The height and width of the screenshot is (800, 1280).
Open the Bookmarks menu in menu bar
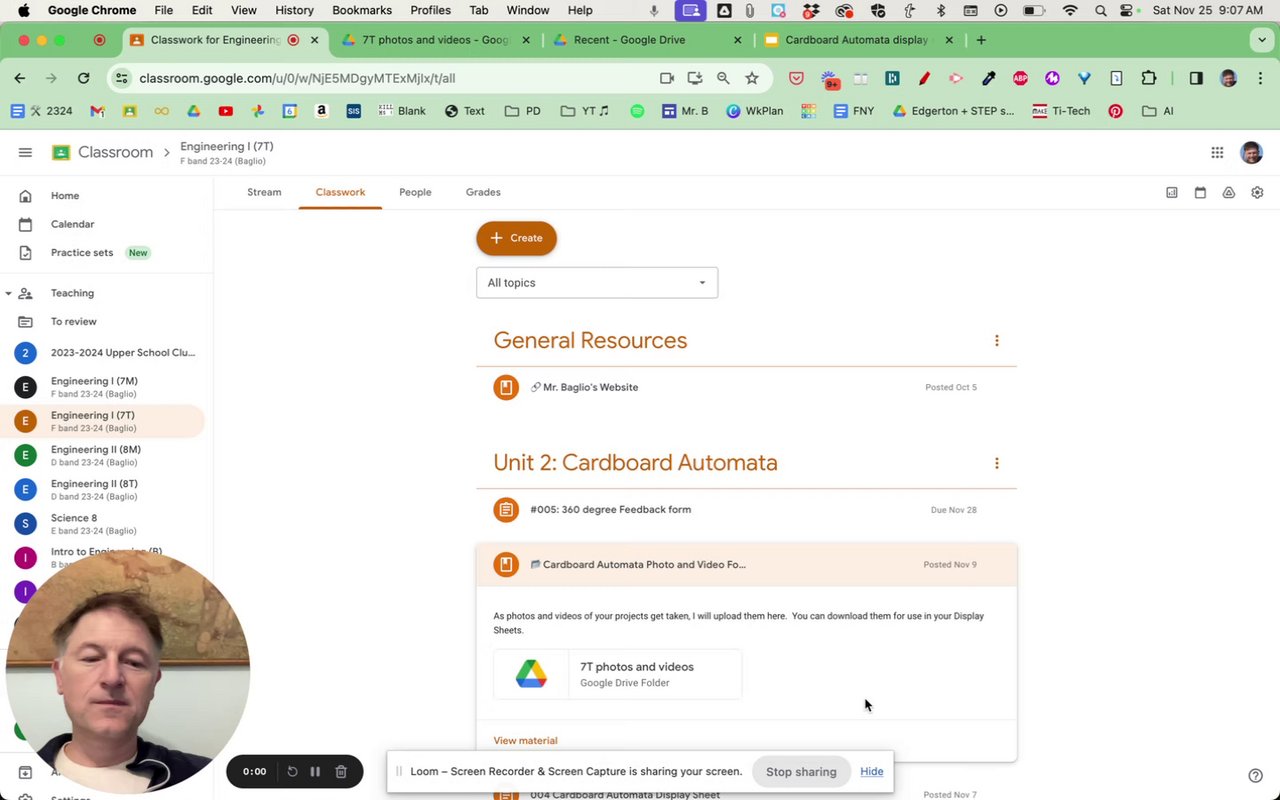[x=362, y=10]
